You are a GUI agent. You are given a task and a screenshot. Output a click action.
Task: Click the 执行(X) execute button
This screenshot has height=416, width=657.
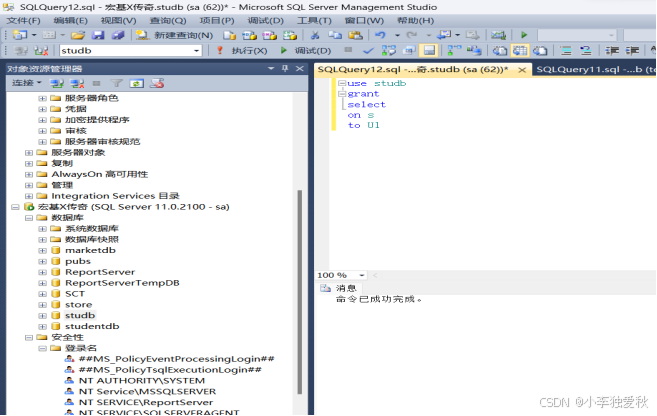click(x=242, y=51)
